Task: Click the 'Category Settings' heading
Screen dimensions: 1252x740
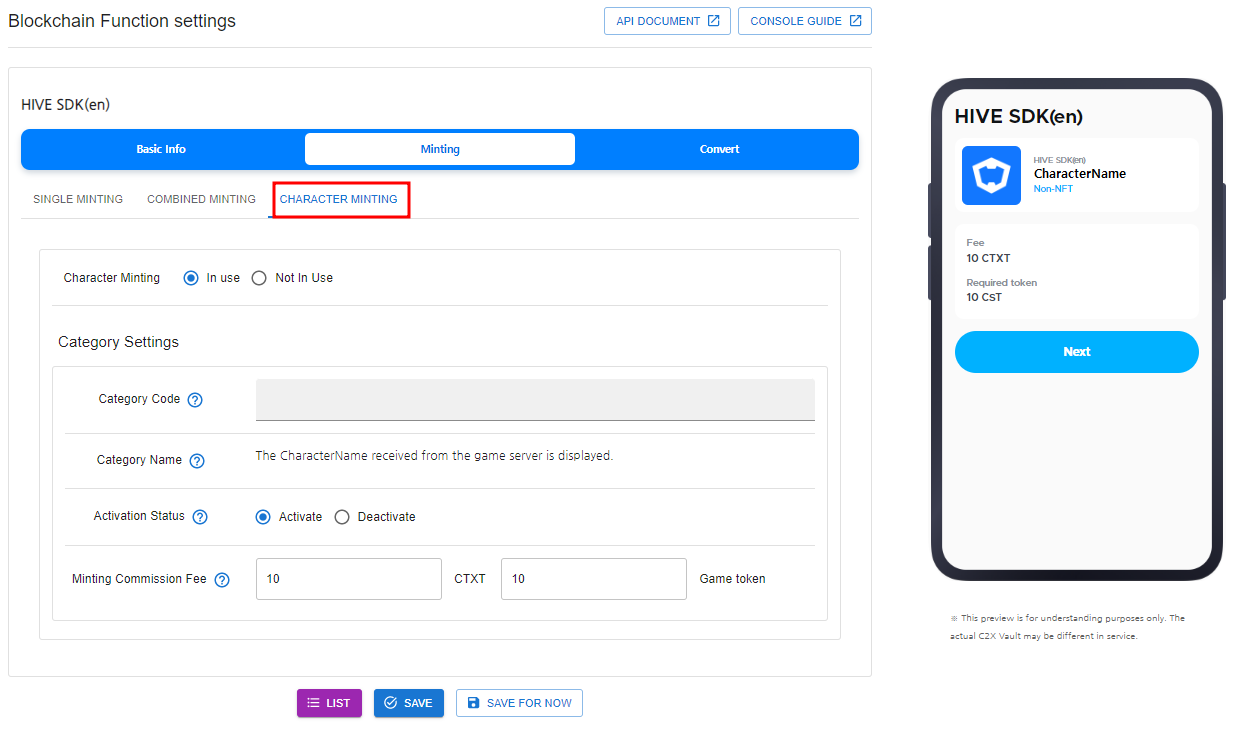Action: pos(118,342)
